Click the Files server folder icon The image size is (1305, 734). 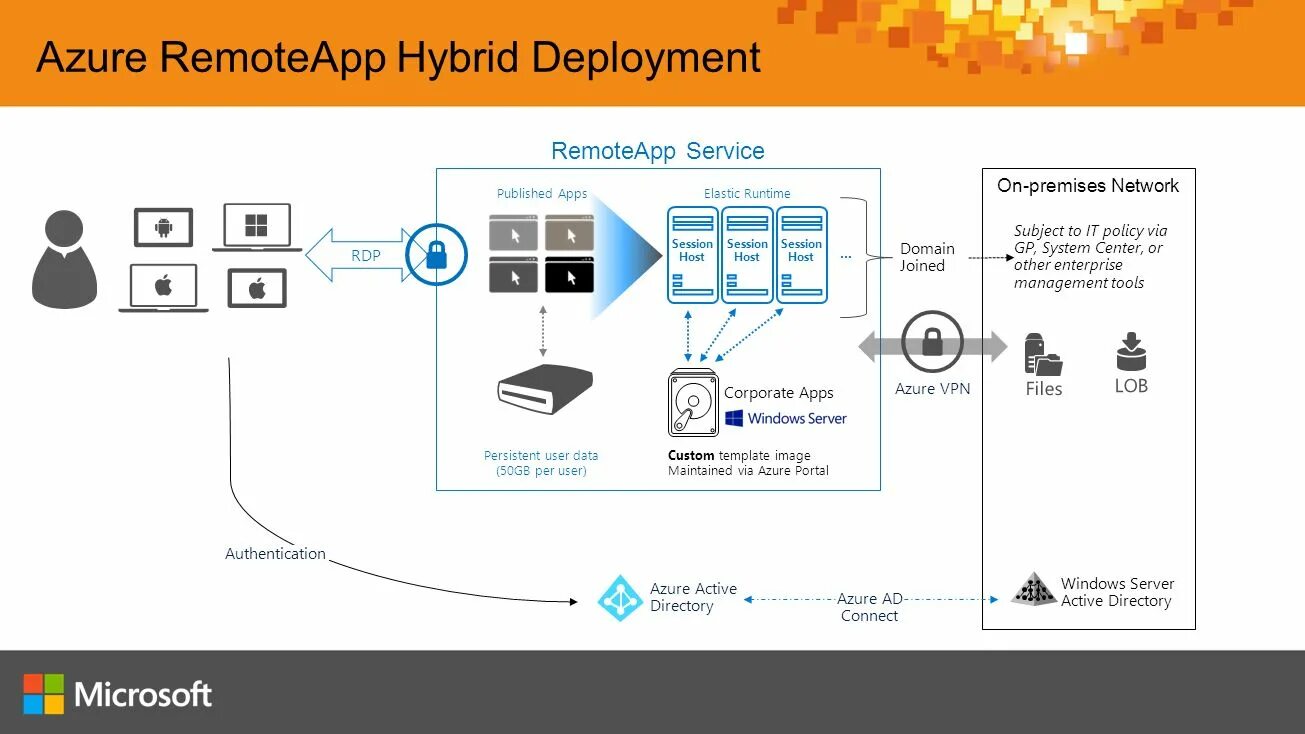pyautogui.click(x=1043, y=354)
